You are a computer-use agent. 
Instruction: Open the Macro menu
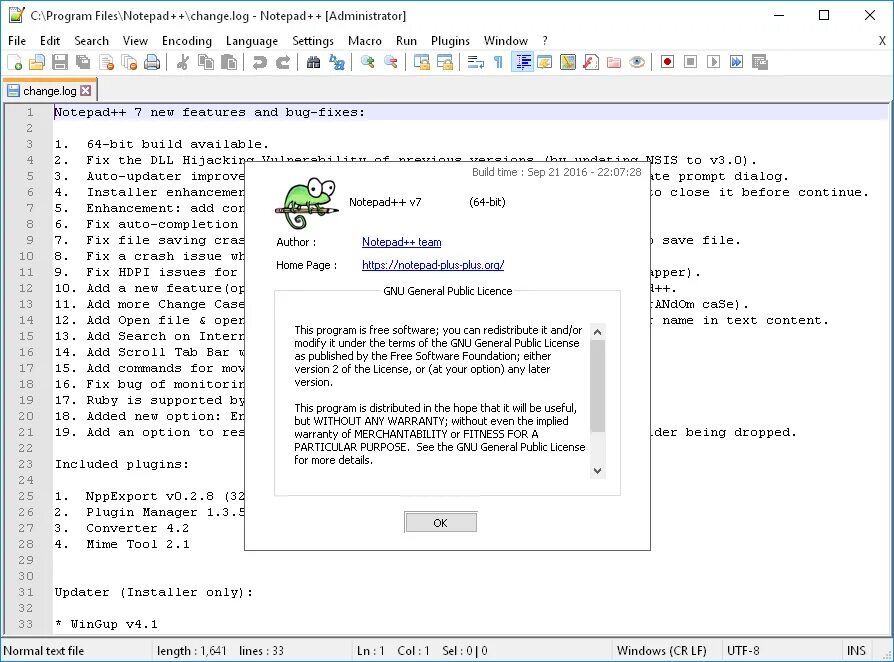(364, 40)
